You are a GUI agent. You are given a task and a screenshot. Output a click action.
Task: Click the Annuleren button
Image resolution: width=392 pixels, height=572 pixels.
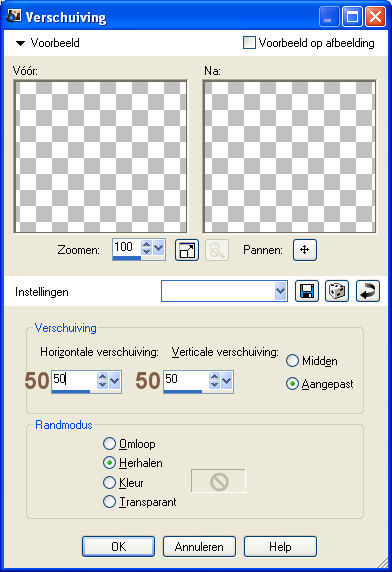pos(199,546)
